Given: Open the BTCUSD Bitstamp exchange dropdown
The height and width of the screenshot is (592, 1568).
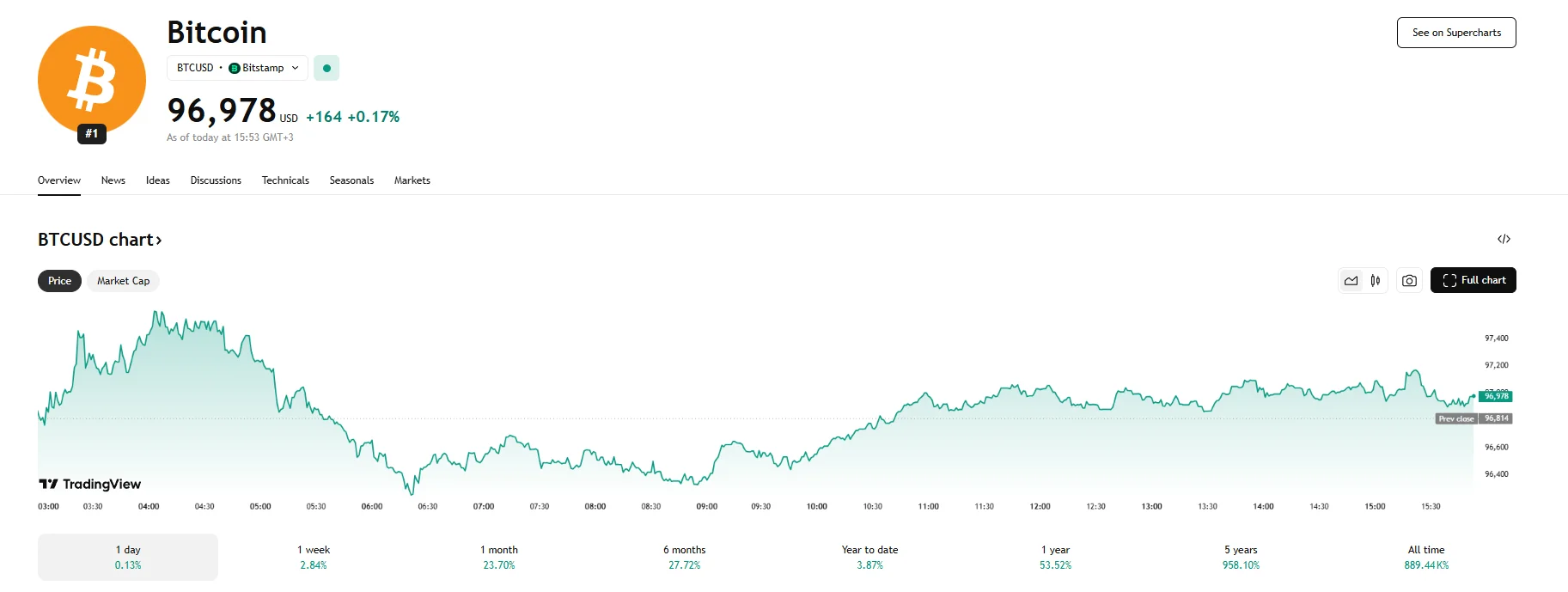Looking at the screenshot, I should click(x=237, y=68).
